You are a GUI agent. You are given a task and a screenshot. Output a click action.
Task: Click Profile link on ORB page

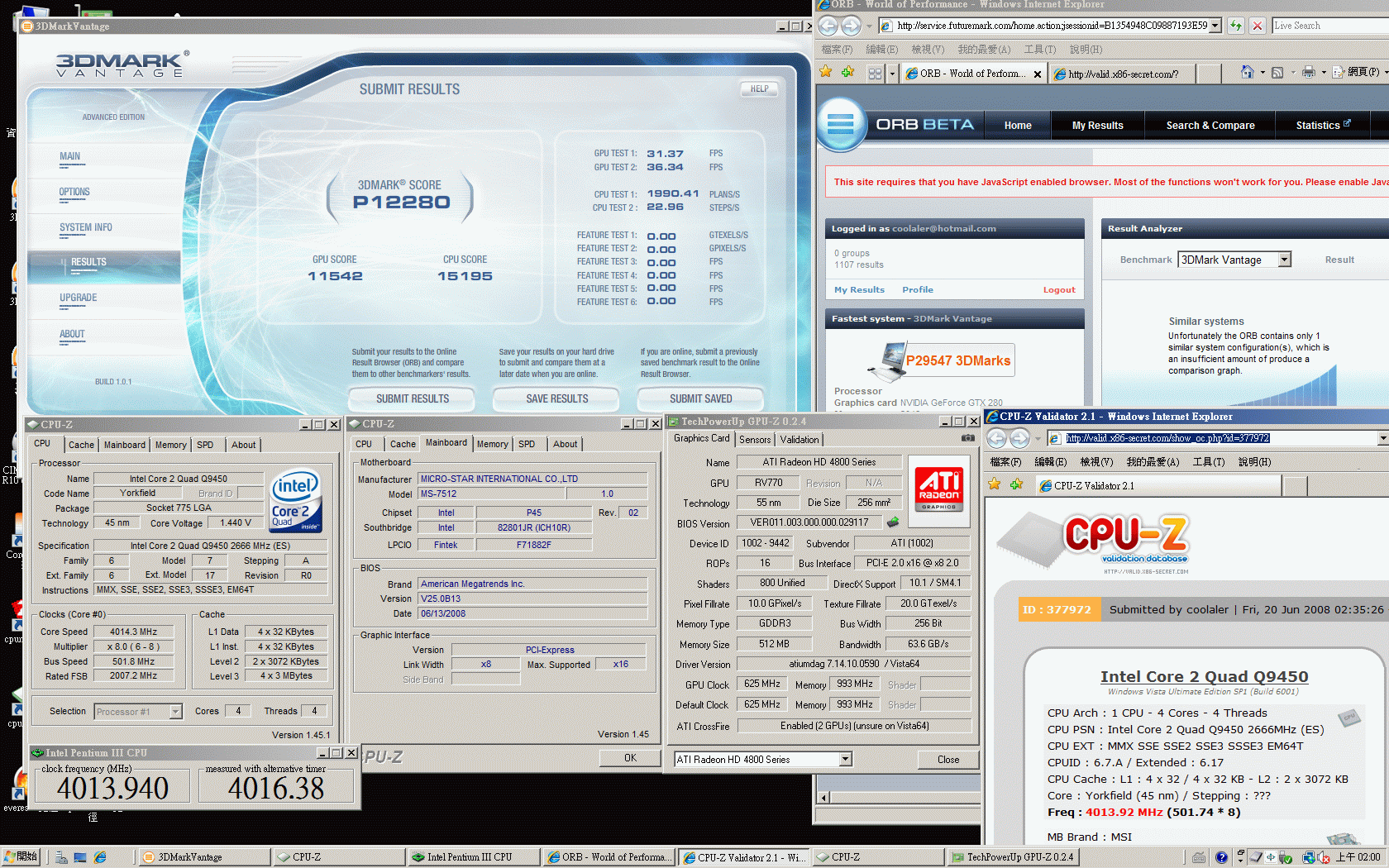tap(917, 290)
